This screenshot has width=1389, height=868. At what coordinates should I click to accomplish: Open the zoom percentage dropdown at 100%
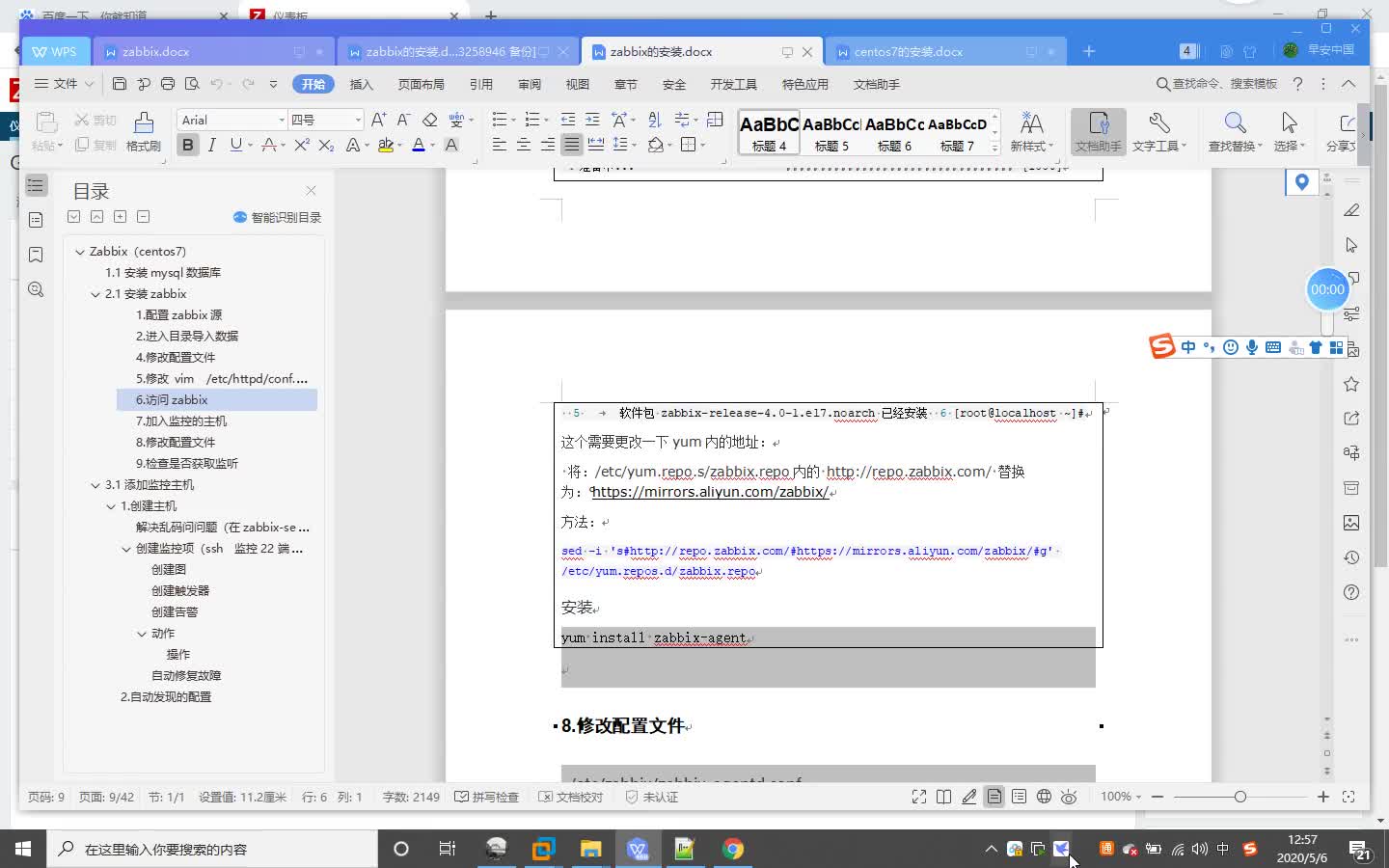click(x=1121, y=797)
